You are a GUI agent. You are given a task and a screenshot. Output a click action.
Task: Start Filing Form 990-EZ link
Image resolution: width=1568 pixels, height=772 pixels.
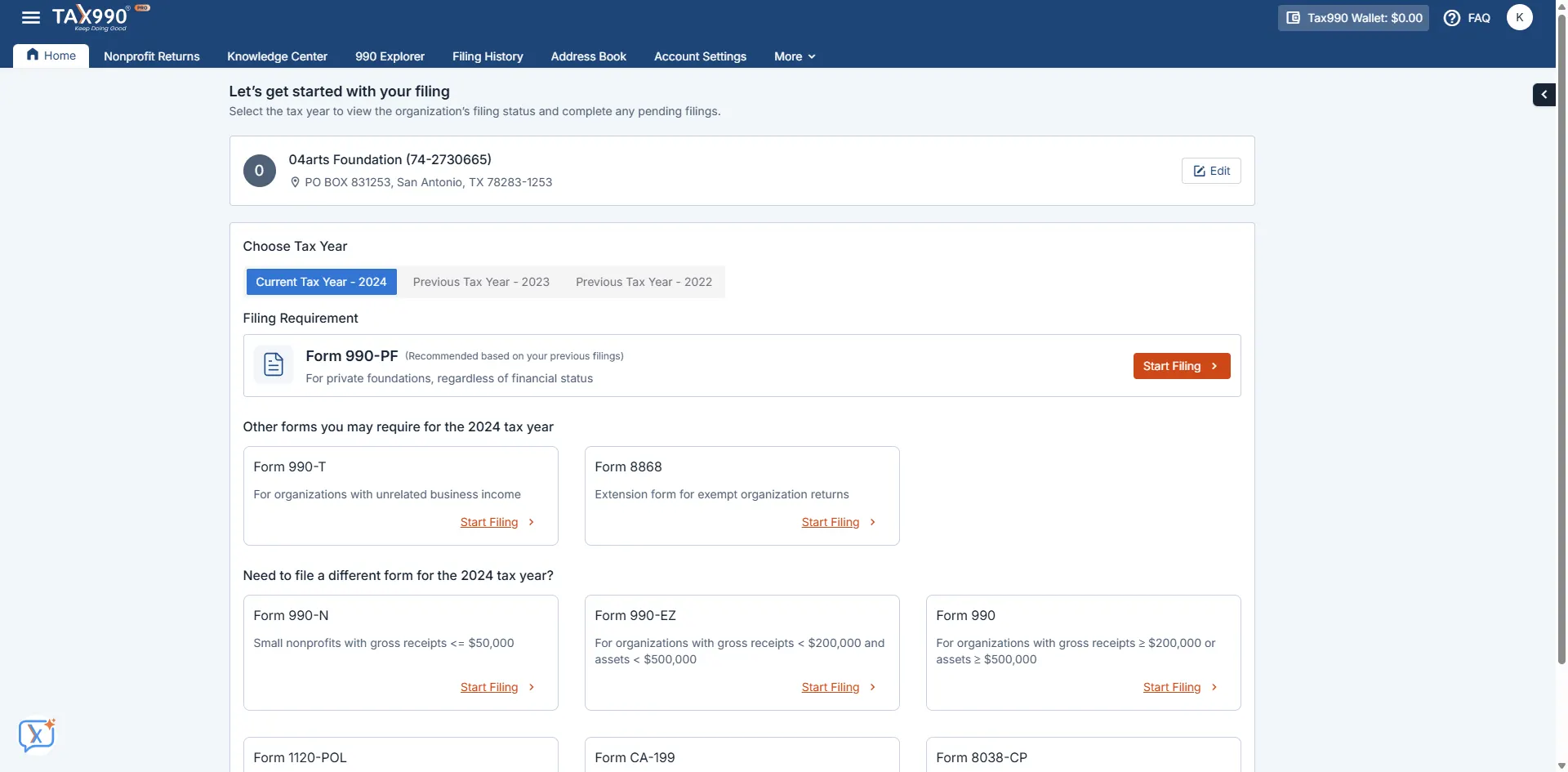(830, 687)
